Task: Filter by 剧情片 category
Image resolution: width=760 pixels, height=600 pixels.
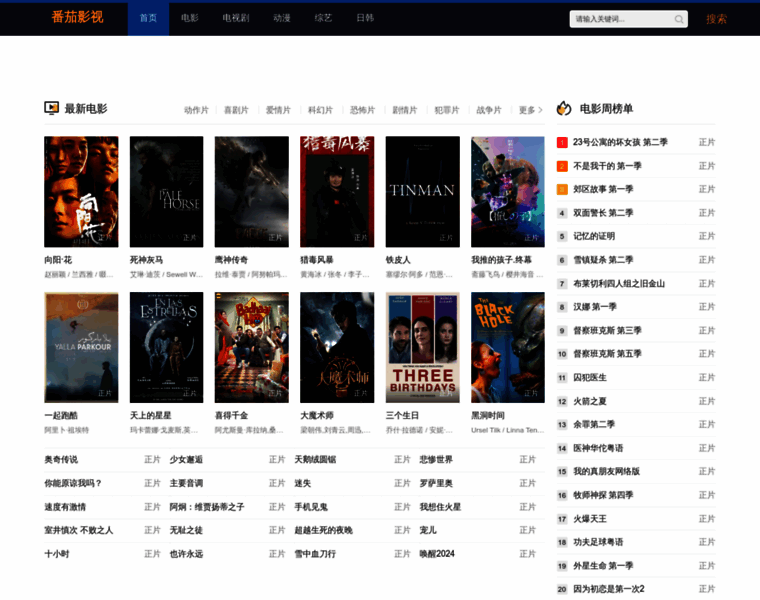Action: [x=405, y=111]
